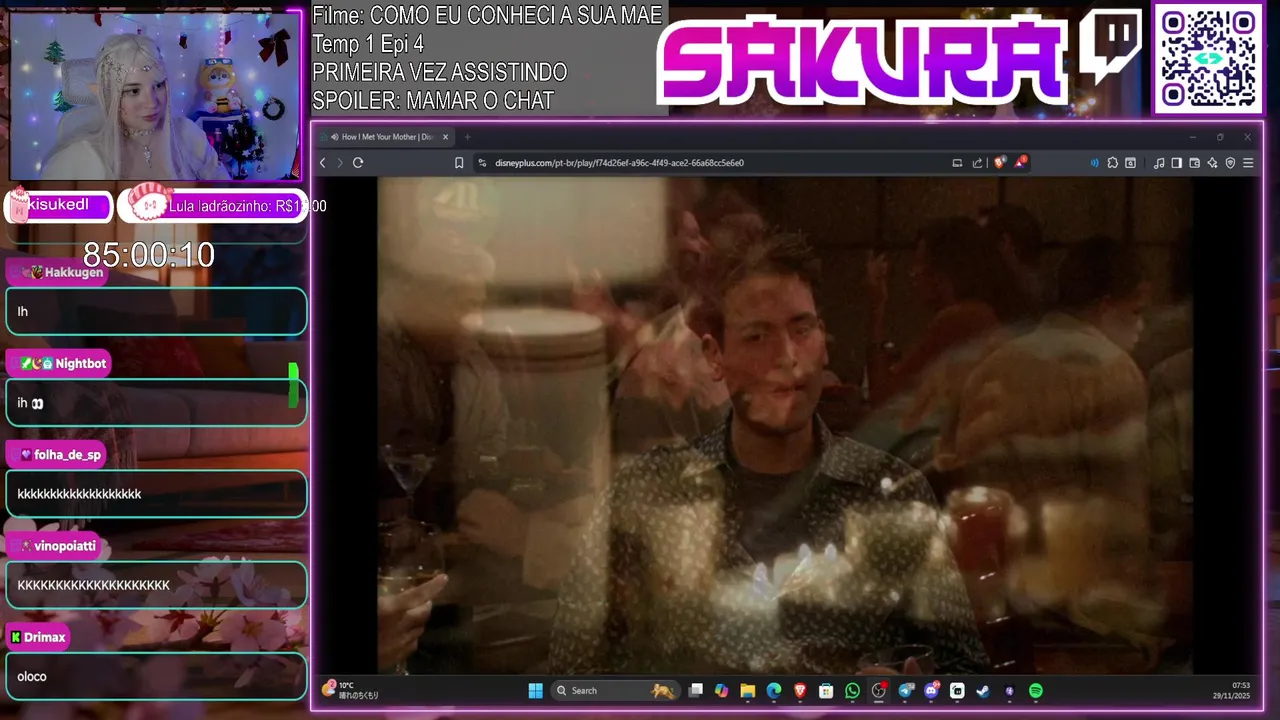Open the Brave VPN shield icon
The width and height of the screenshot is (1280, 720).
coord(1230,163)
